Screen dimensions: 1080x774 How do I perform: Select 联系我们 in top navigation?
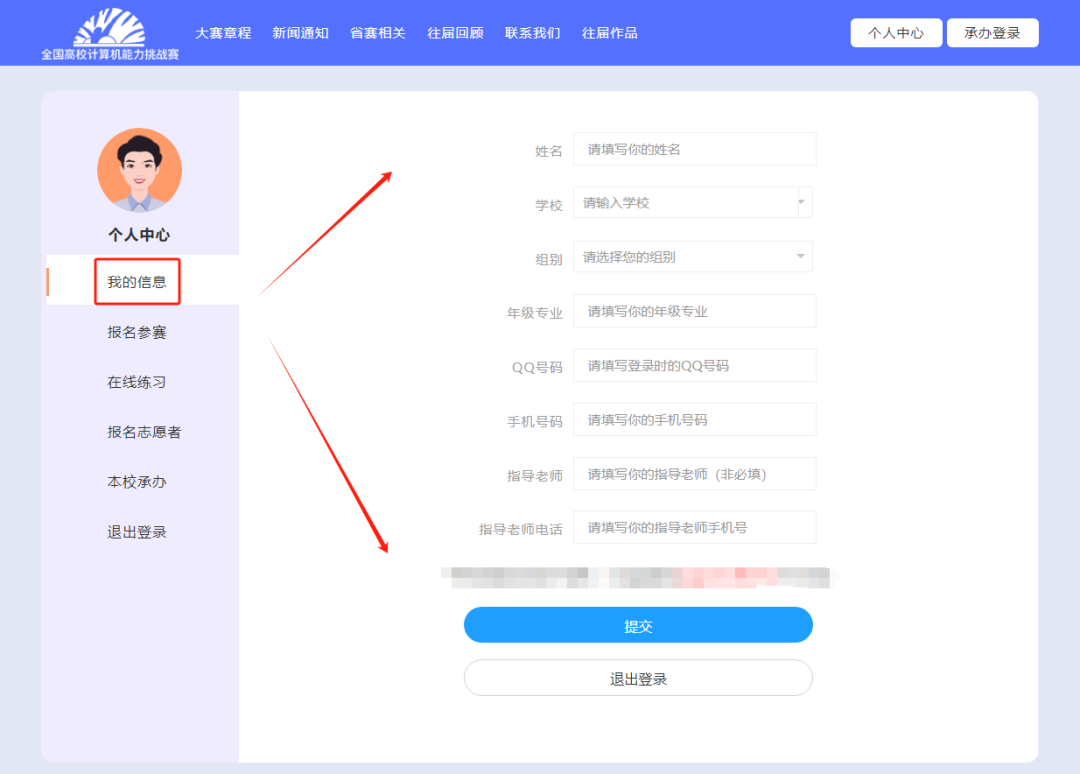532,33
